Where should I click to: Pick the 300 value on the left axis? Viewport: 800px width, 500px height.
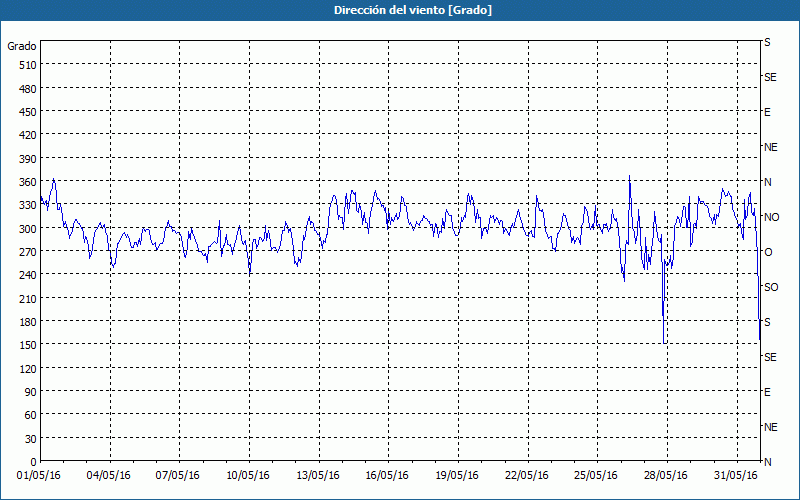tap(28, 229)
